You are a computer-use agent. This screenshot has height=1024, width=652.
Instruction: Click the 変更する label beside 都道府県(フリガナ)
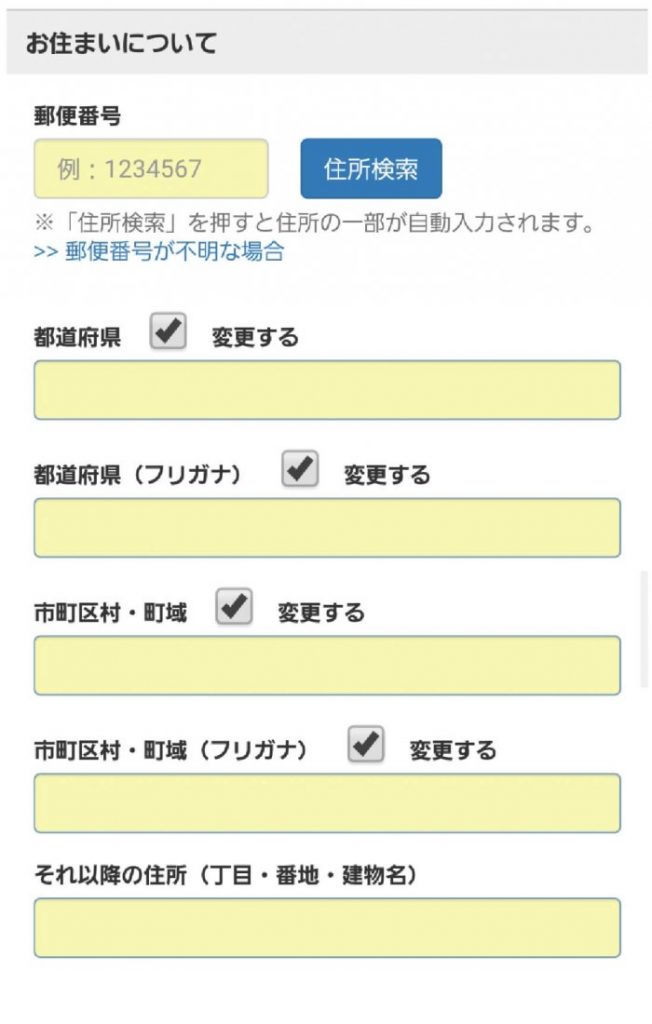(x=387, y=475)
